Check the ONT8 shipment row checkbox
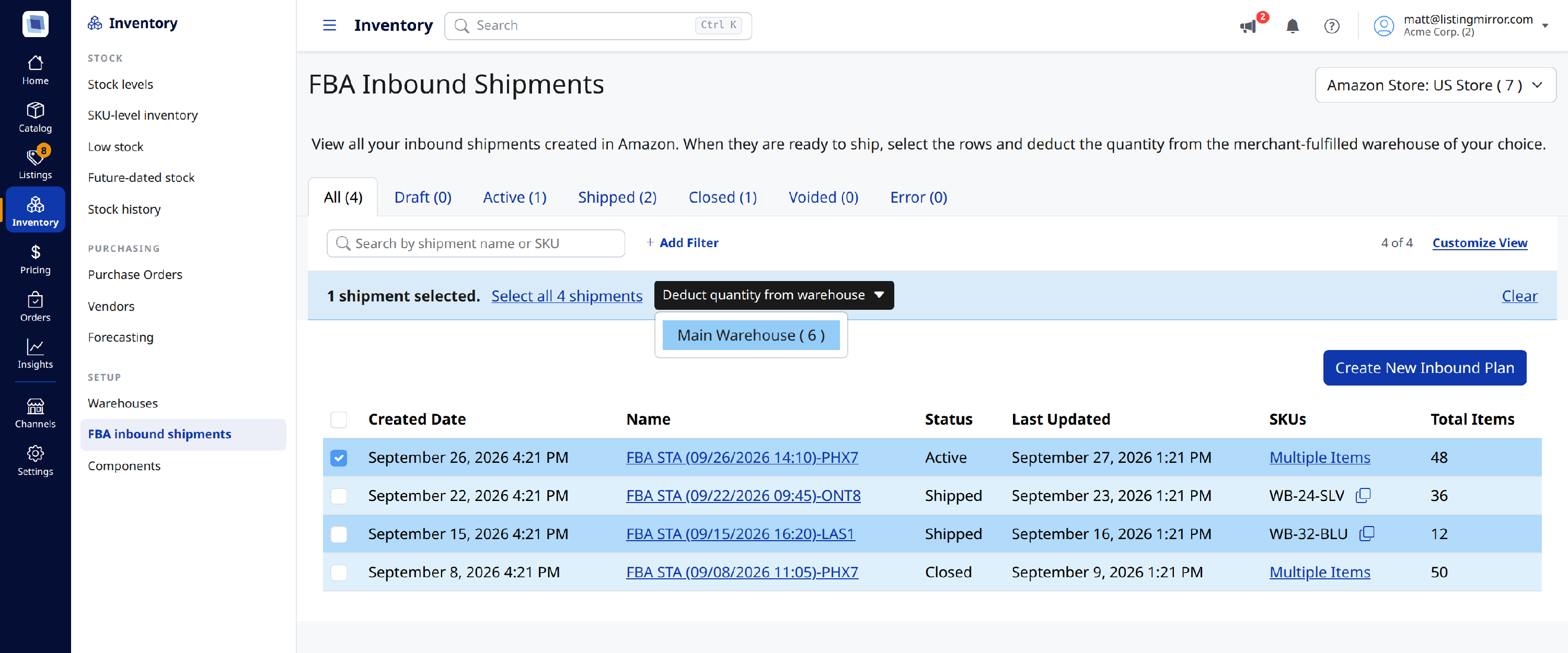The image size is (1568, 653). coord(339,496)
